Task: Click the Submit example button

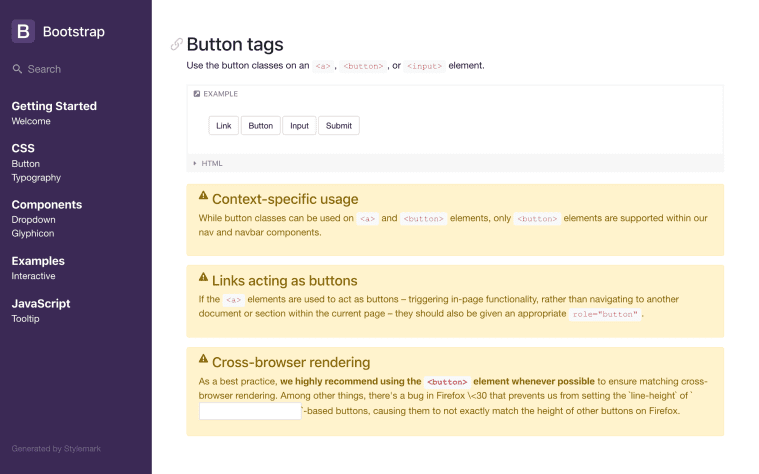Action: pyautogui.click(x=339, y=126)
